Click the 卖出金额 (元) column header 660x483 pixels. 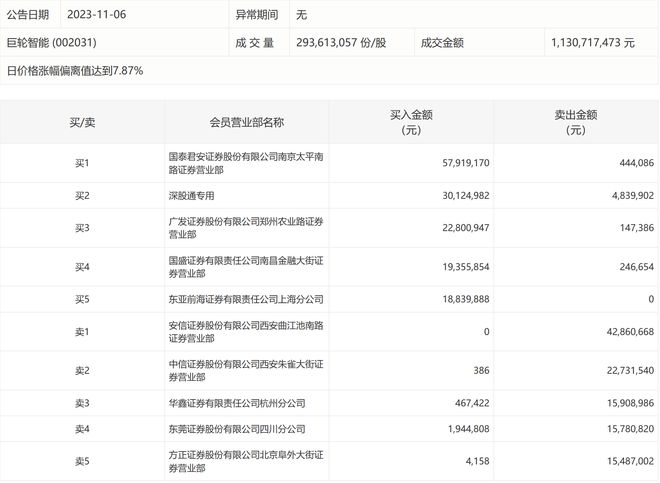pos(576,123)
